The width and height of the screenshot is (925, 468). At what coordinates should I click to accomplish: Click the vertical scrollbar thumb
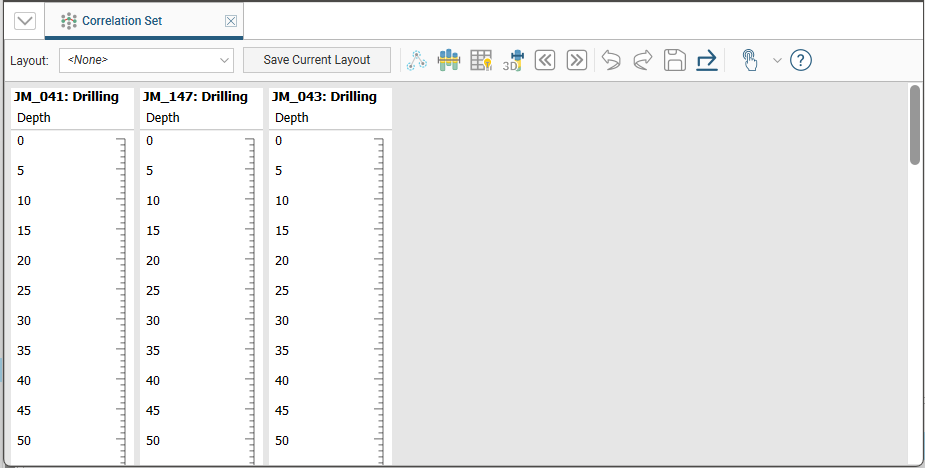[x=914, y=125]
